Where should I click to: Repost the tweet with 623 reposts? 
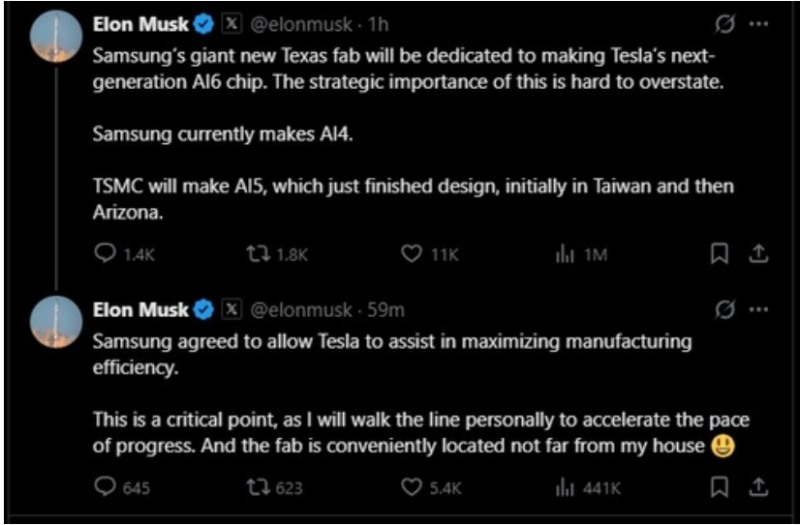[258, 487]
